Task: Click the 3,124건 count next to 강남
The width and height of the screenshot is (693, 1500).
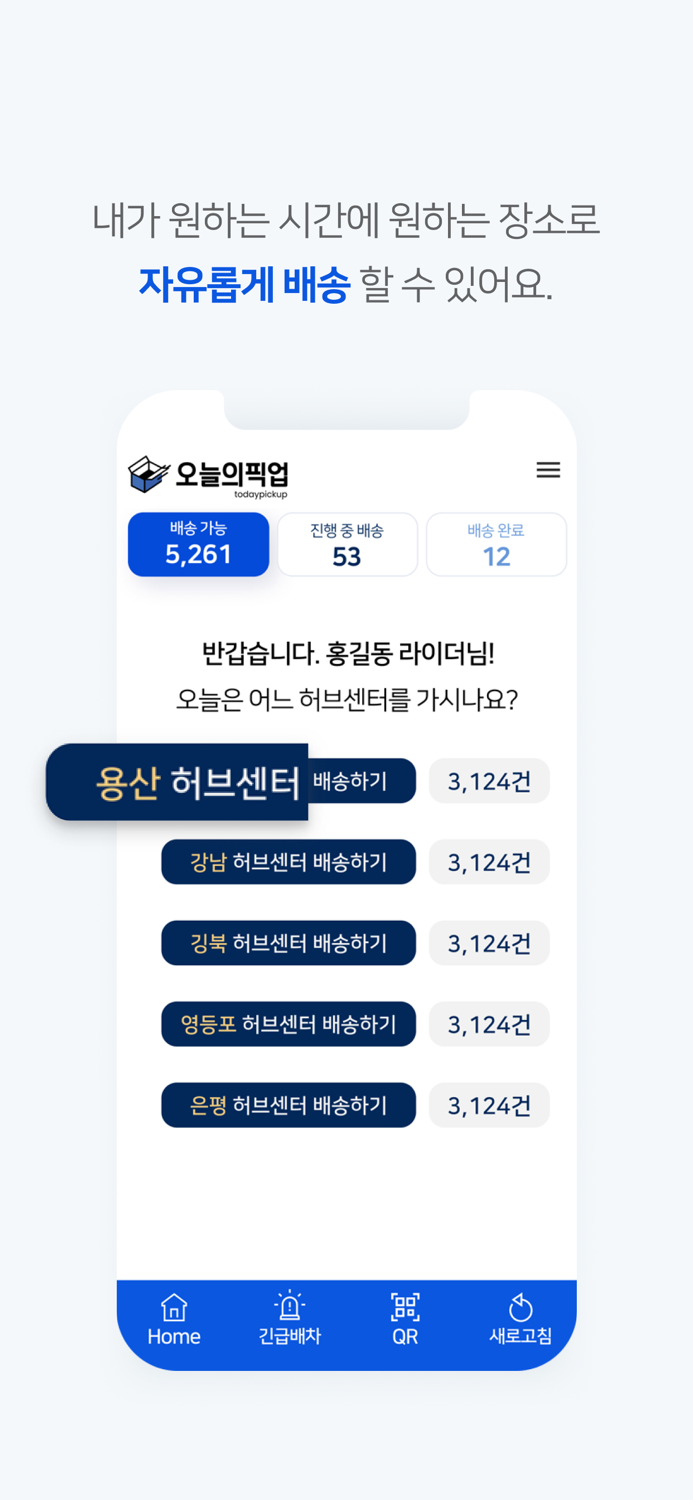Action: 489,861
